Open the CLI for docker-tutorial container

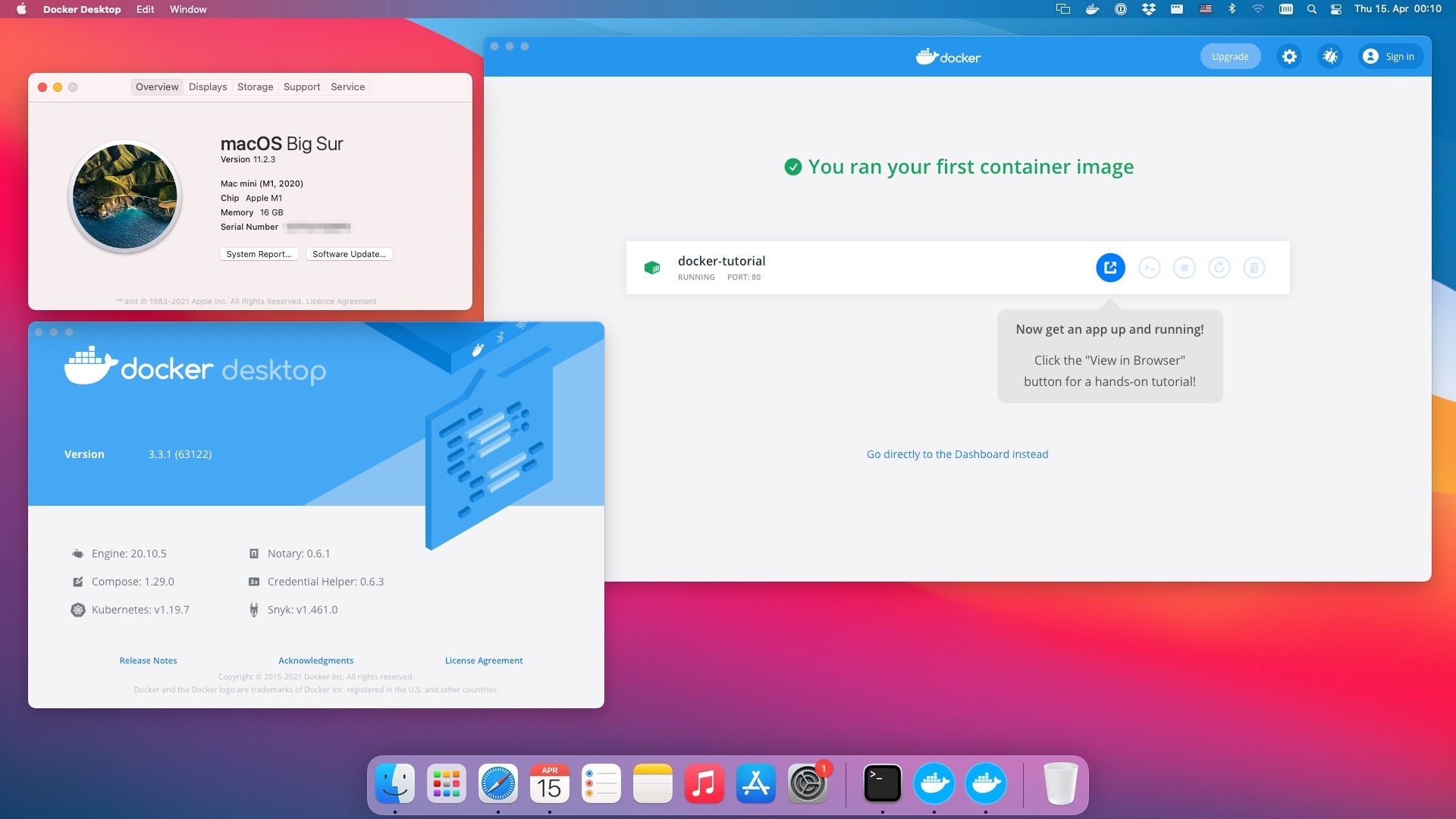1150,267
